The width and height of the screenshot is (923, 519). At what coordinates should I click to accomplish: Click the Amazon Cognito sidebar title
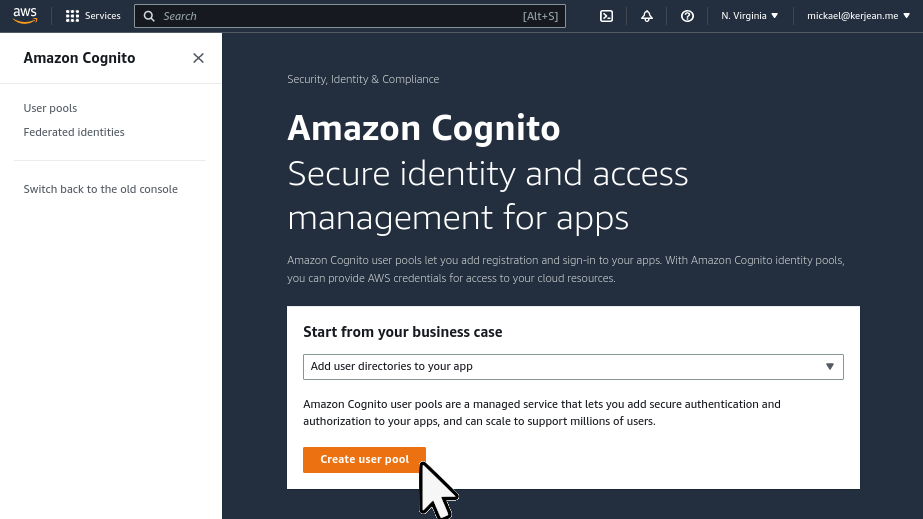coord(79,58)
